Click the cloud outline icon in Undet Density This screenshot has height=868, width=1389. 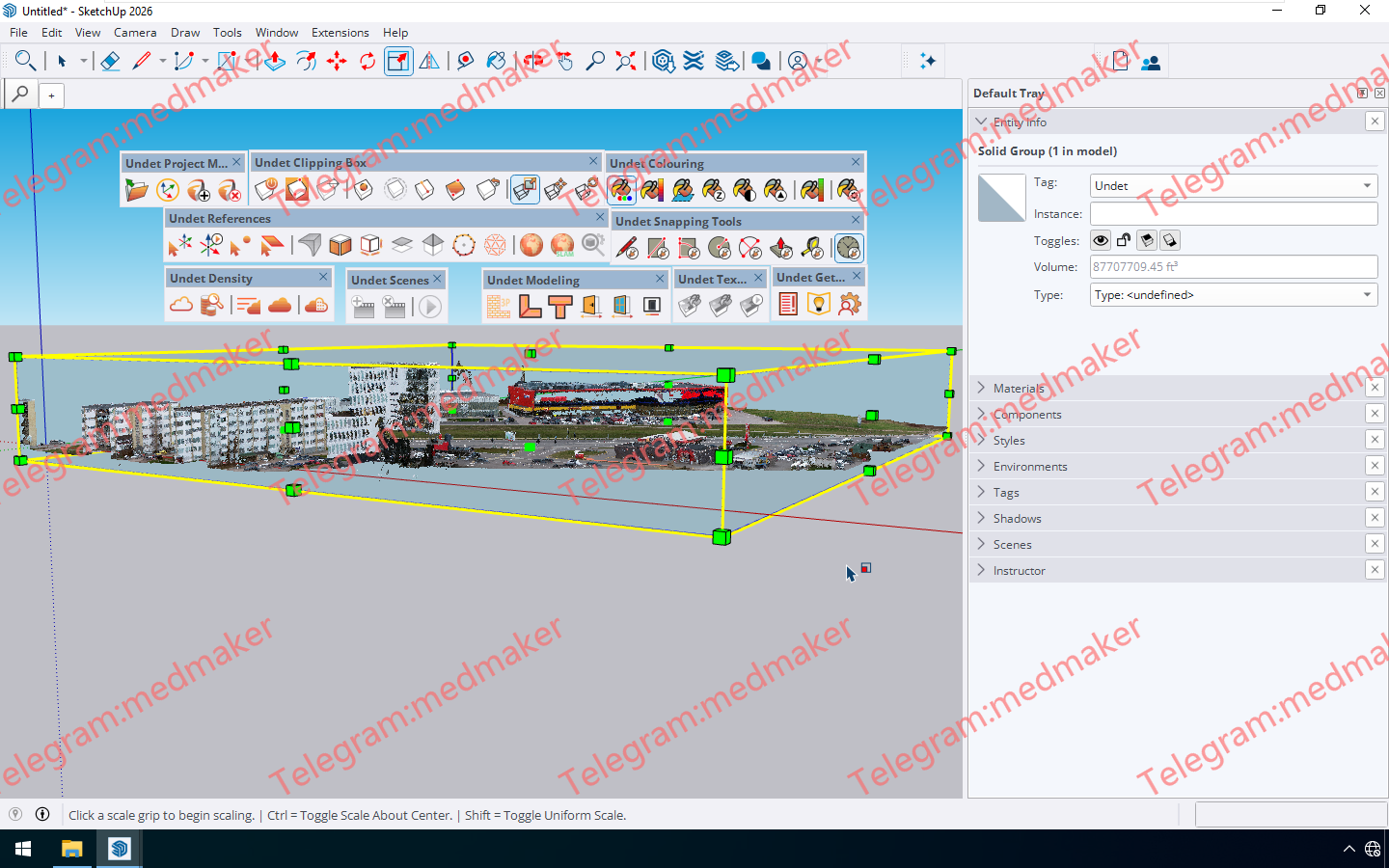click(x=181, y=305)
